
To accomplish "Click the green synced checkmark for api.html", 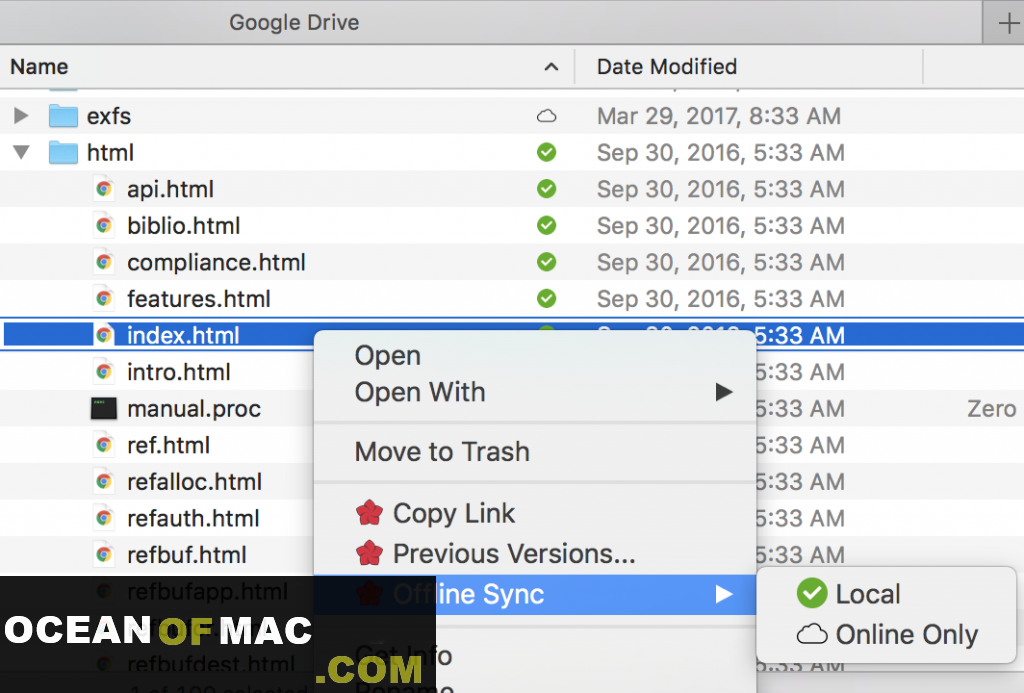I will (x=547, y=189).
